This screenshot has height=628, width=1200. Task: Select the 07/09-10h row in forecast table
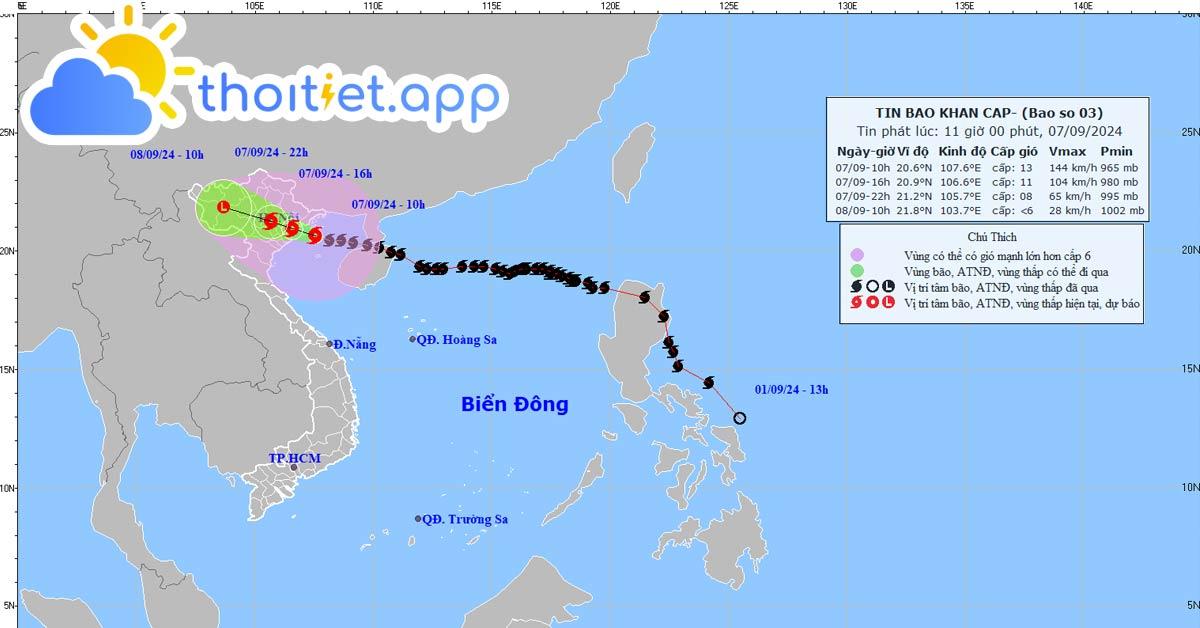985,168
